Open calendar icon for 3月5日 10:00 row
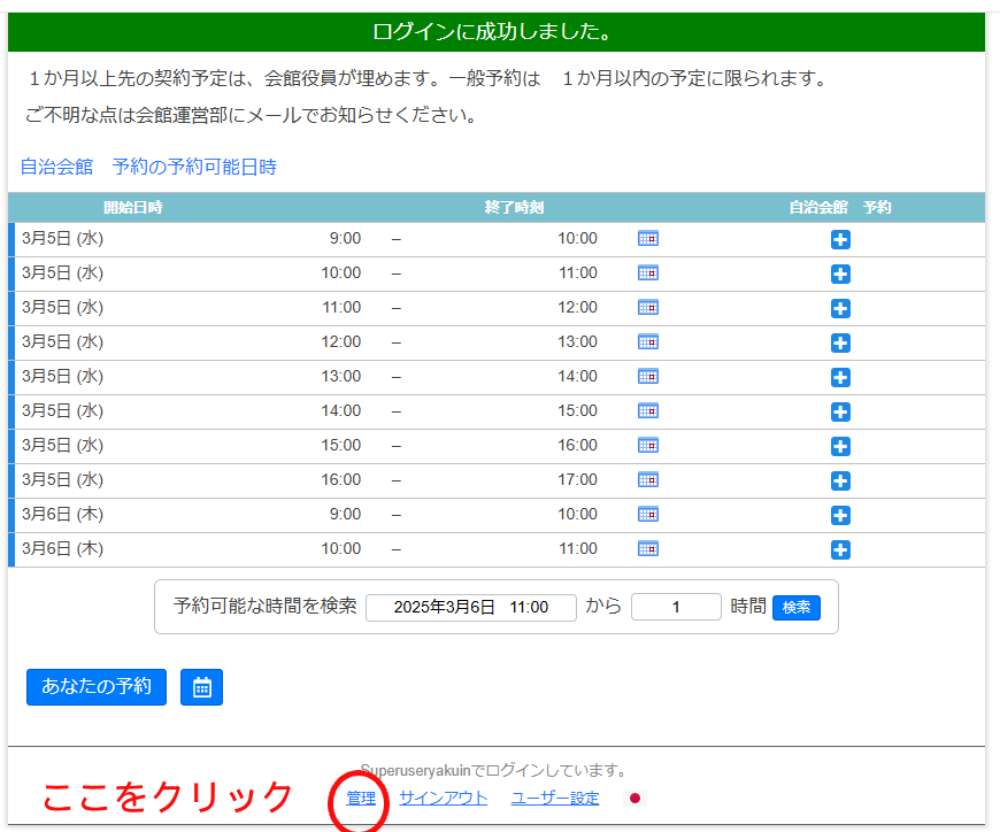1000x832 pixels. pos(648,273)
